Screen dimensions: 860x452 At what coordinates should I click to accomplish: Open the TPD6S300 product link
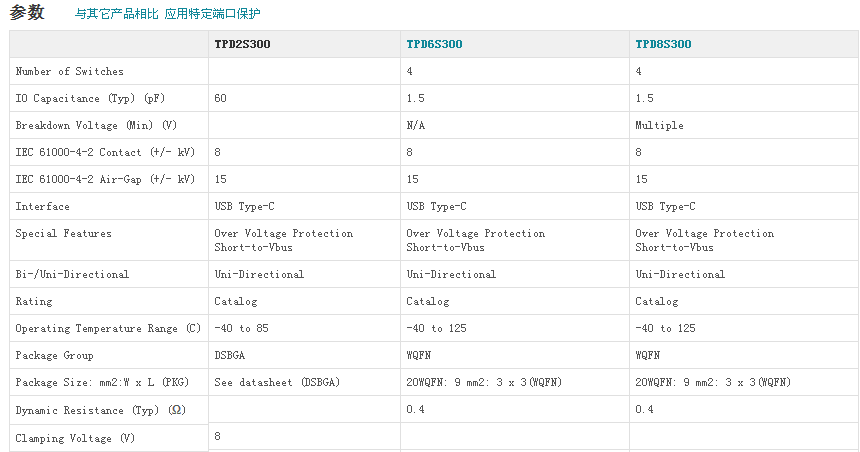[x=434, y=44]
